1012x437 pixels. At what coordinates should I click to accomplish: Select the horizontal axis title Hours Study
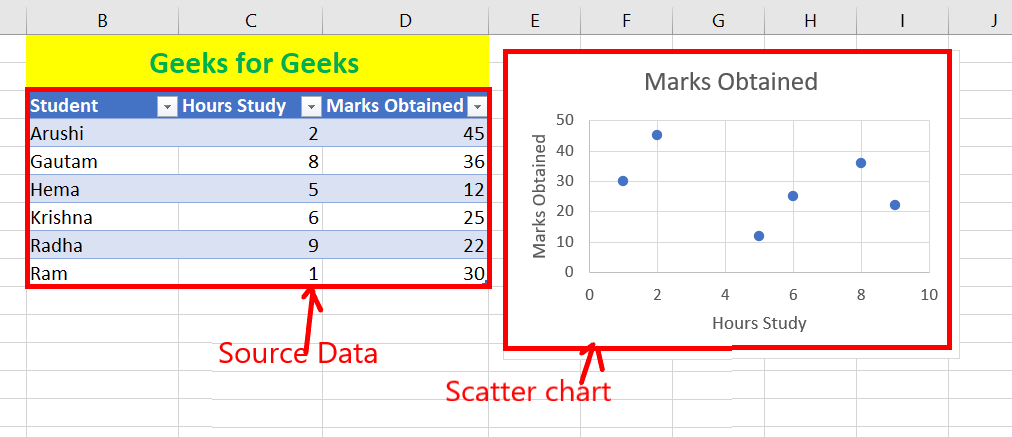(759, 323)
